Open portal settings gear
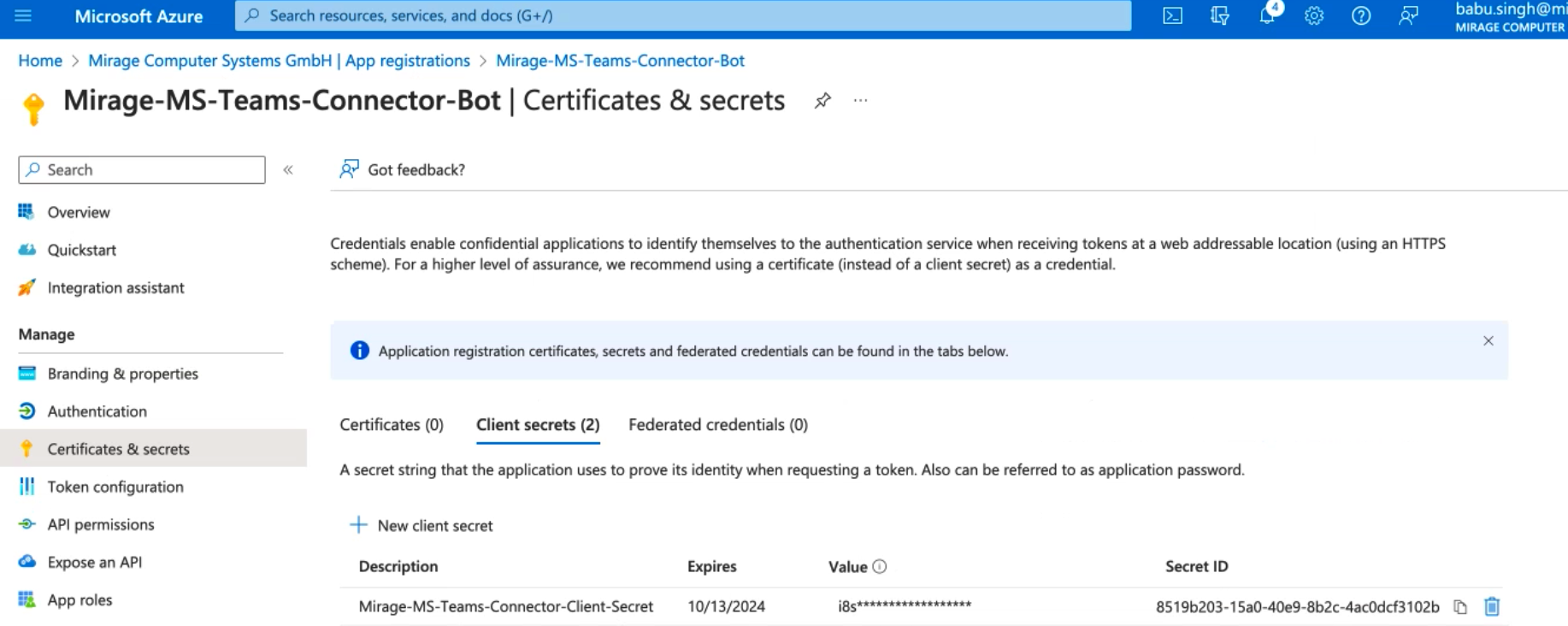This screenshot has width=1568, height=626. [x=1314, y=15]
